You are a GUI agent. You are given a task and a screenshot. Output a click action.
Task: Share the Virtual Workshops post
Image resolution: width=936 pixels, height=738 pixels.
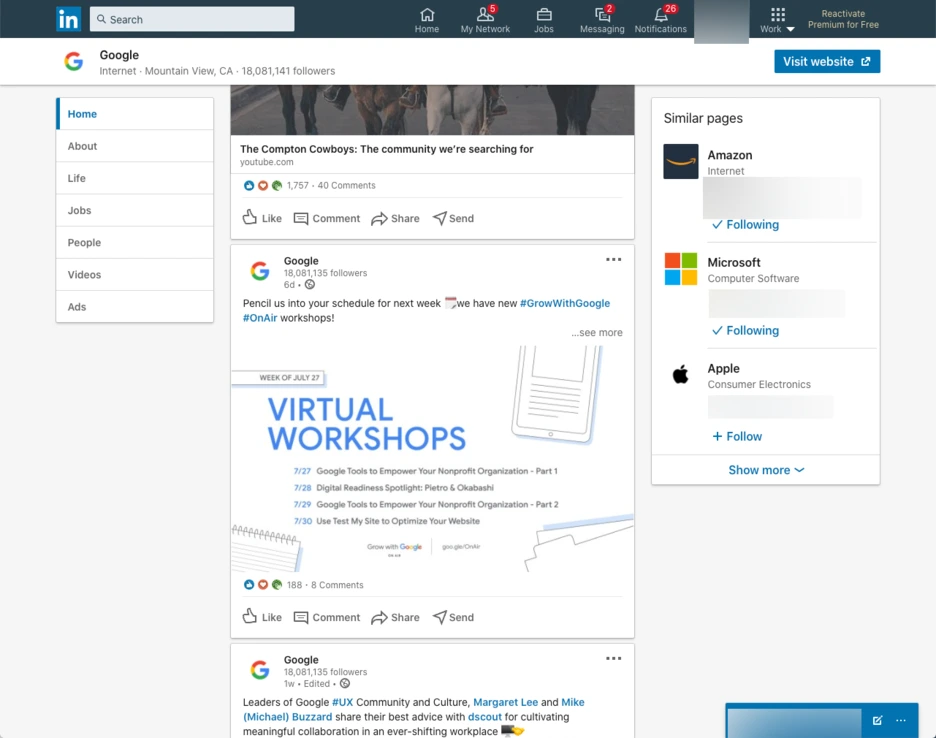(x=395, y=617)
